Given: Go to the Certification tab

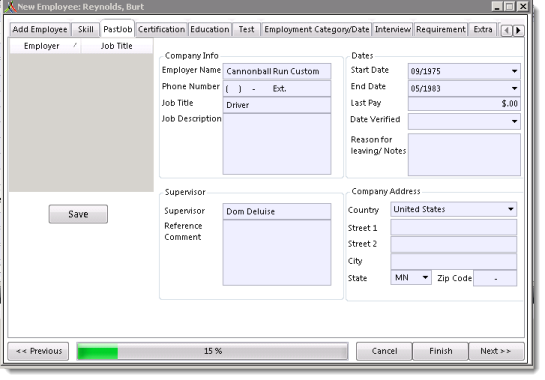Looking at the screenshot, I should point(162,30).
